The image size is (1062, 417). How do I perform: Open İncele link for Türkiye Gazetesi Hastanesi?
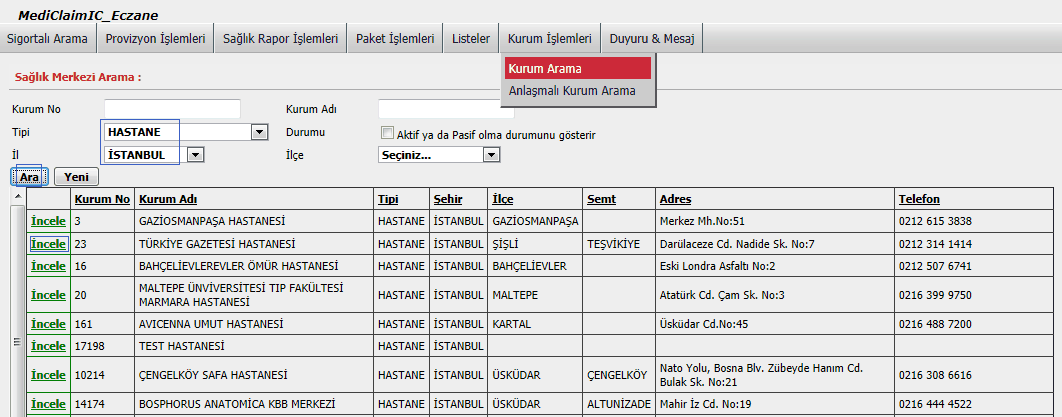pyautogui.click(x=48, y=243)
